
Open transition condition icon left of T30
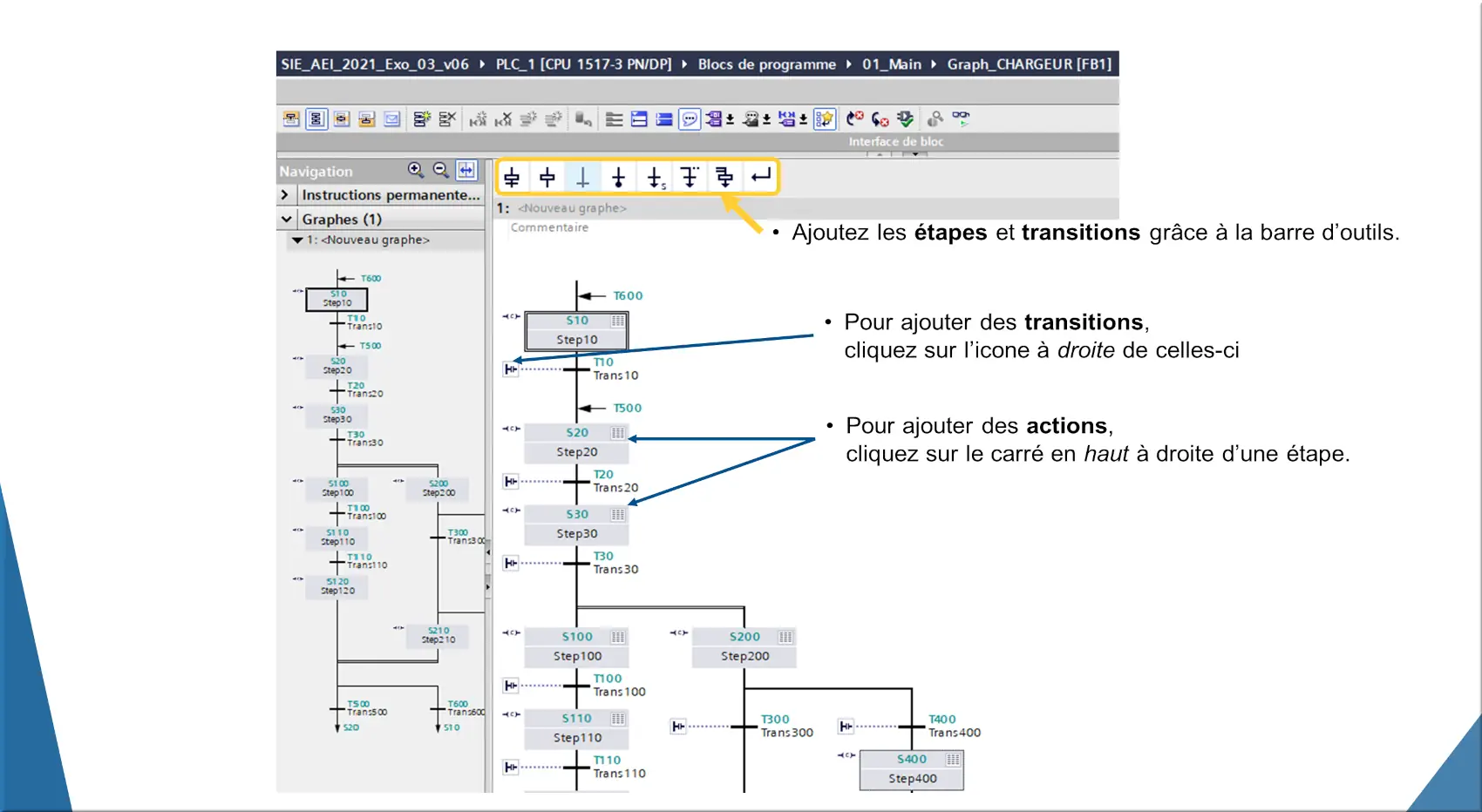click(512, 563)
